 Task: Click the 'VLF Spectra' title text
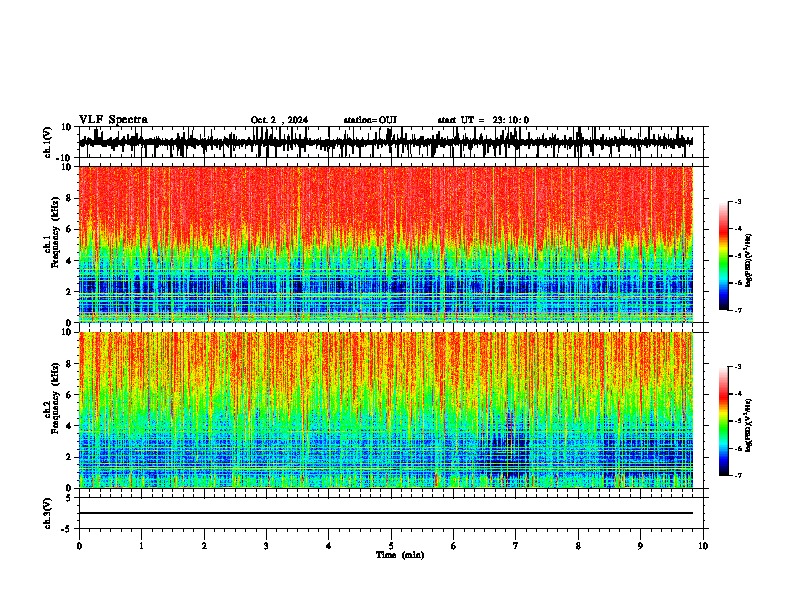[x=113, y=120]
